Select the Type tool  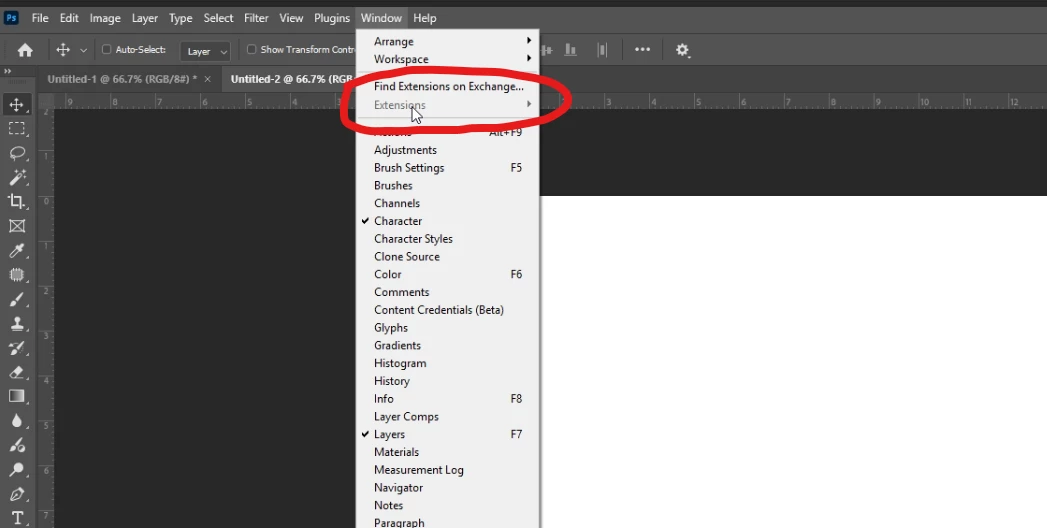[x=17, y=518]
